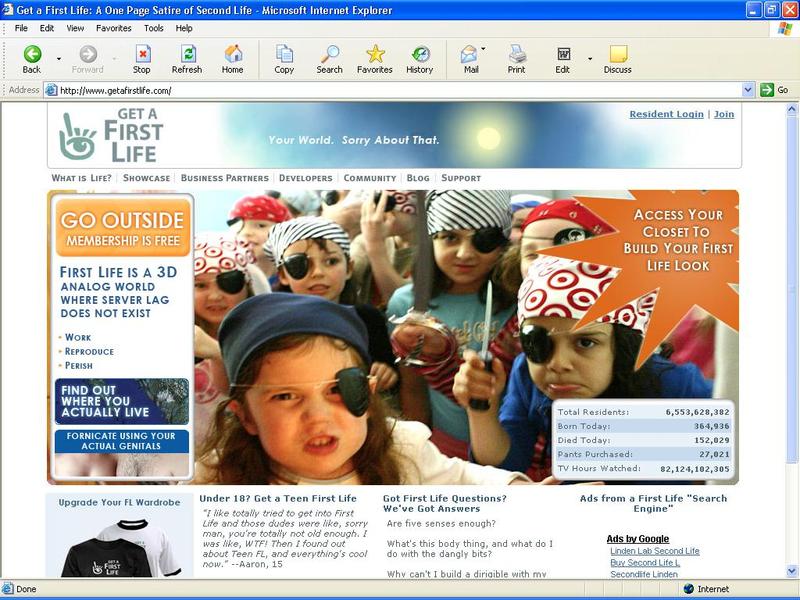Click the Edit with Word icon
The height and width of the screenshot is (600, 800).
pos(563,54)
